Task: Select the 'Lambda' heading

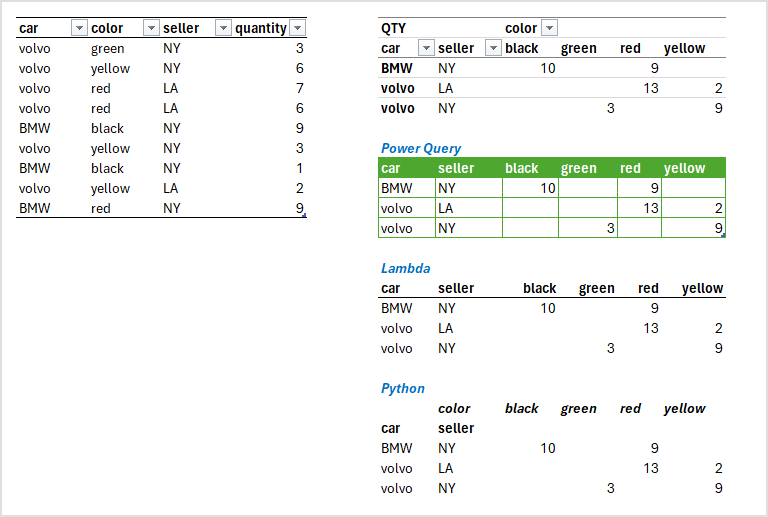Action: pos(406,268)
